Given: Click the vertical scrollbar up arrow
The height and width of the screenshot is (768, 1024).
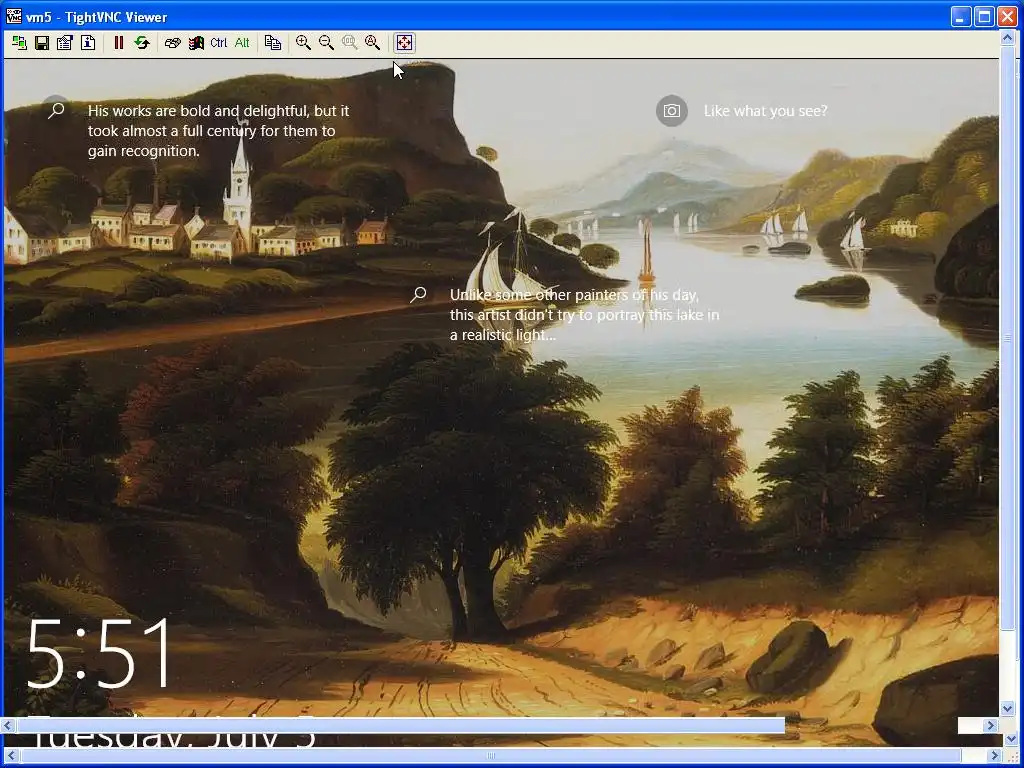Looking at the screenshot, I should 1008,38.
